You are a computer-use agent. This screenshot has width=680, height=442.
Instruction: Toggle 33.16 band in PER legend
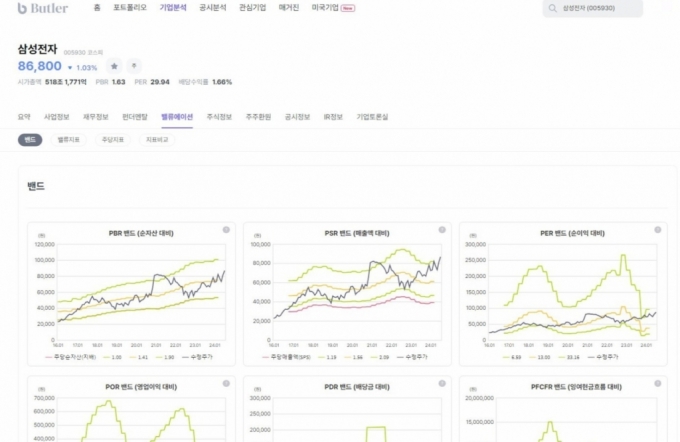[x=569, y=357]
